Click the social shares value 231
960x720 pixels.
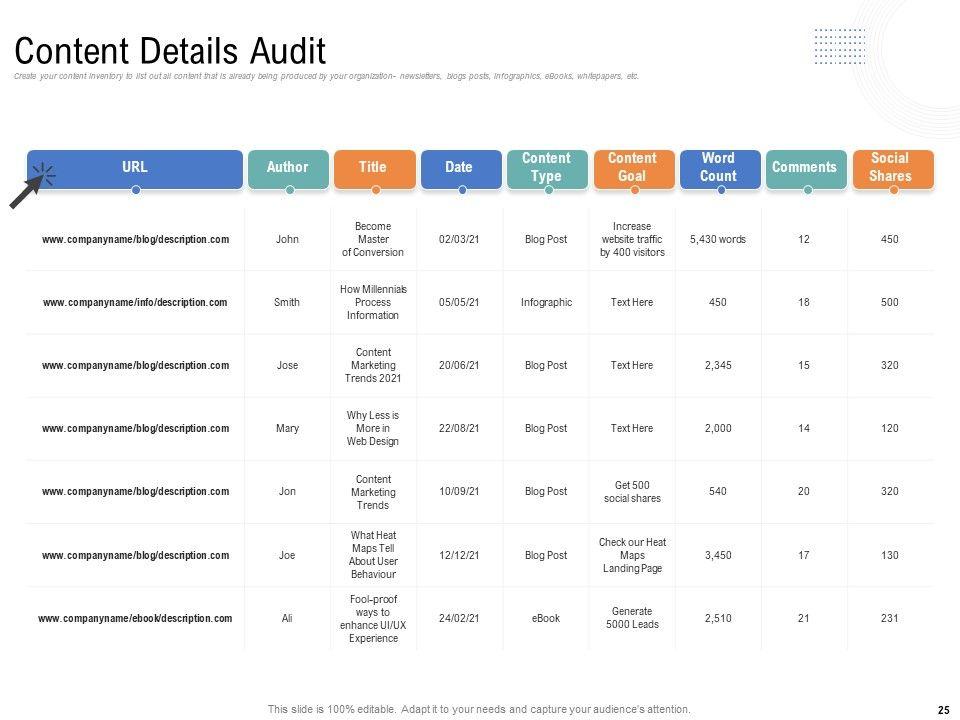(890, 618)
